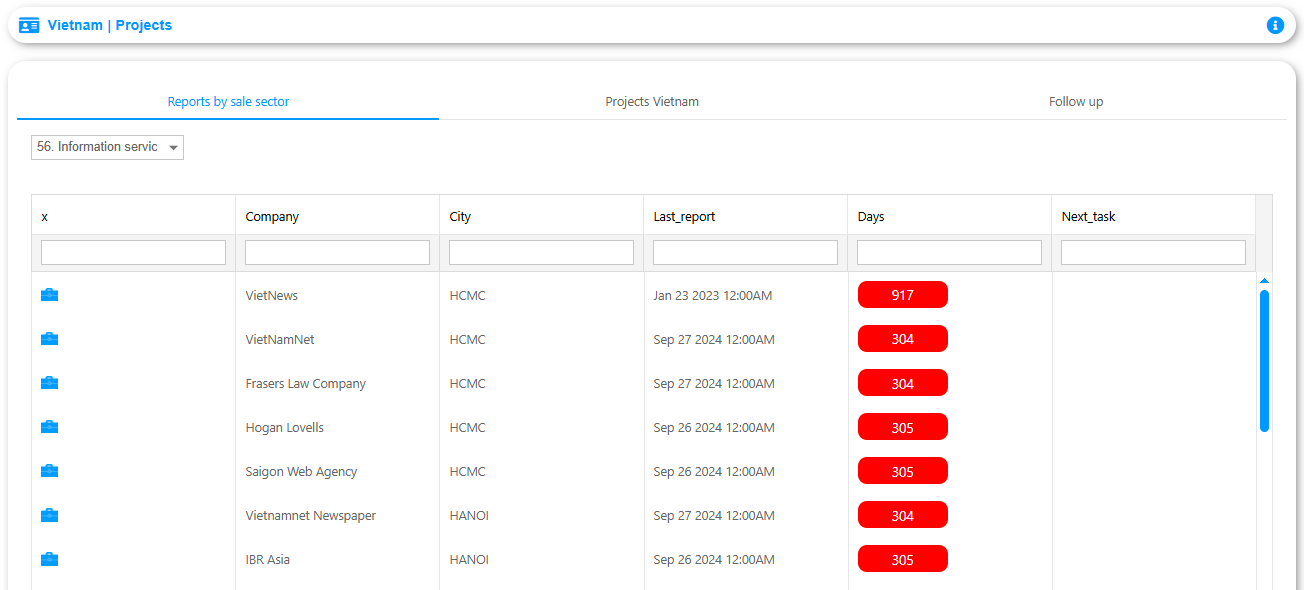Sort by City column header

point(541,216)
